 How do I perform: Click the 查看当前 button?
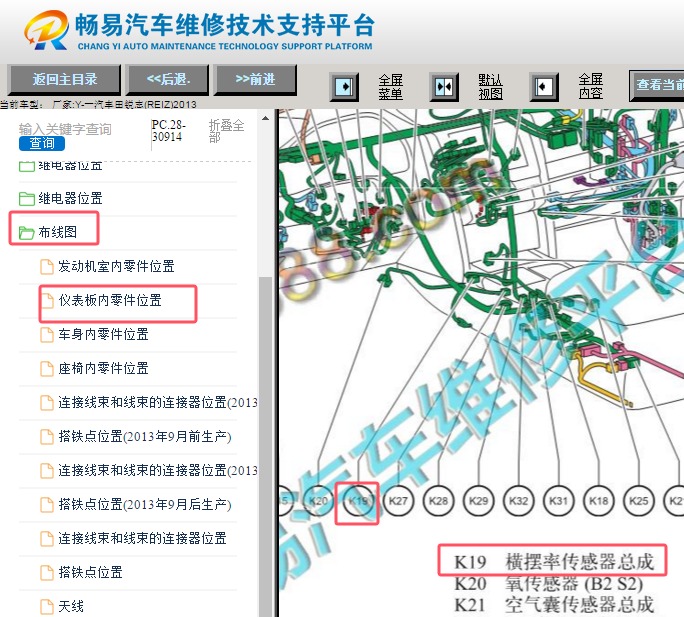click(657, 85)
